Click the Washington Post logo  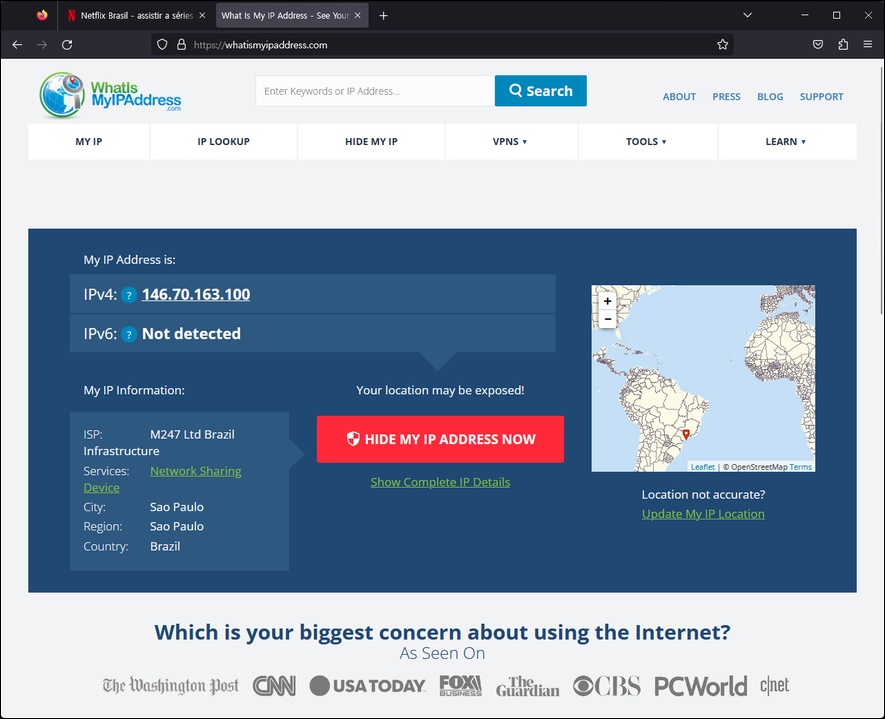170,686
